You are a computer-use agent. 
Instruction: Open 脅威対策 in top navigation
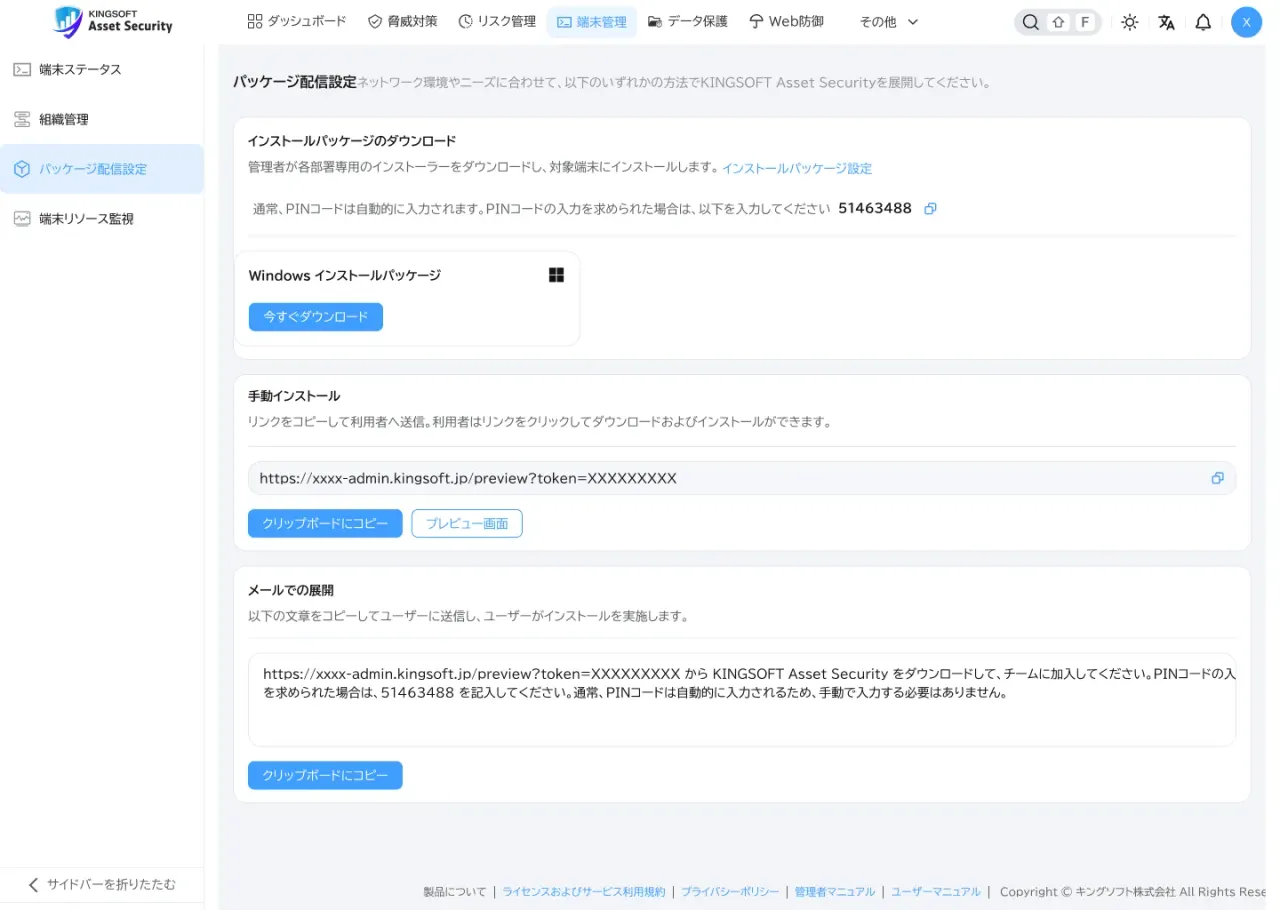point(403,21)
